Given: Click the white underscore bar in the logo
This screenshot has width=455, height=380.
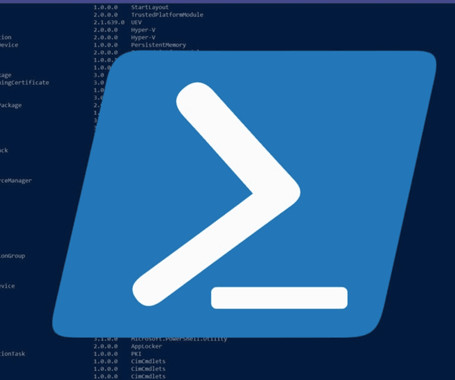Looking at the screenshot, I should pos(279,298).
